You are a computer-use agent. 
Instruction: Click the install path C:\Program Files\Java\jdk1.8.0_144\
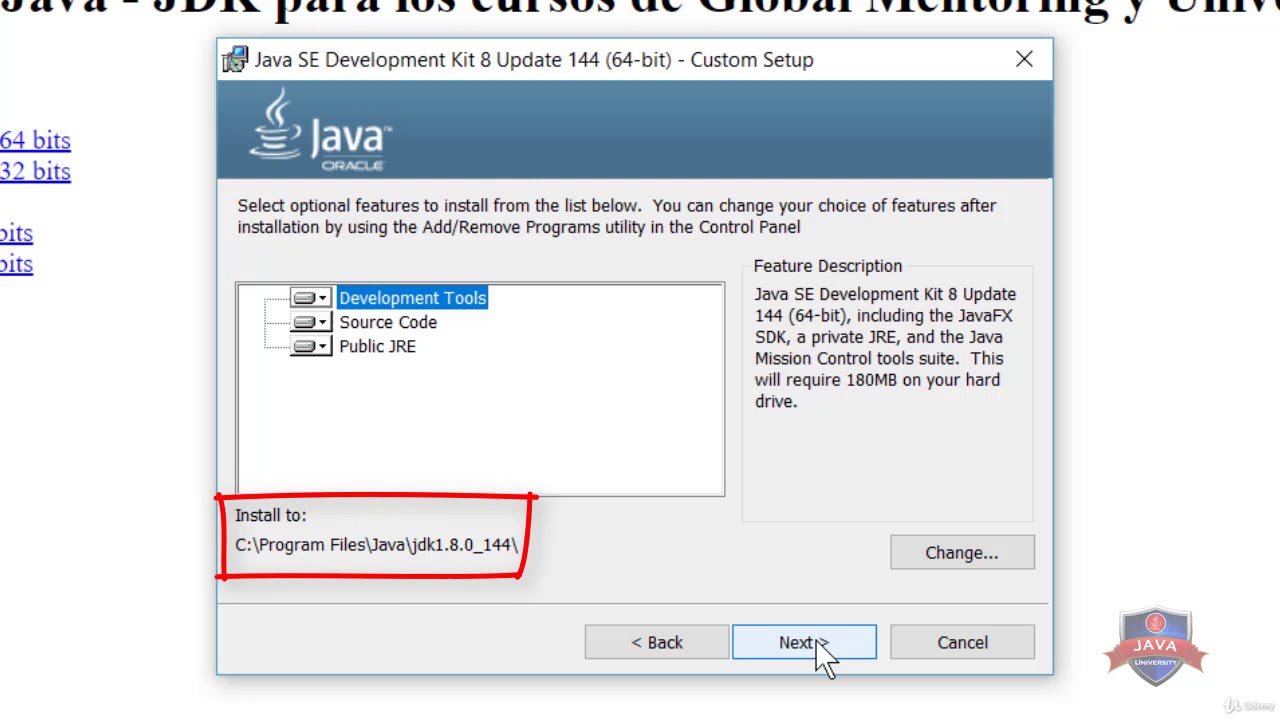(377, 545)
